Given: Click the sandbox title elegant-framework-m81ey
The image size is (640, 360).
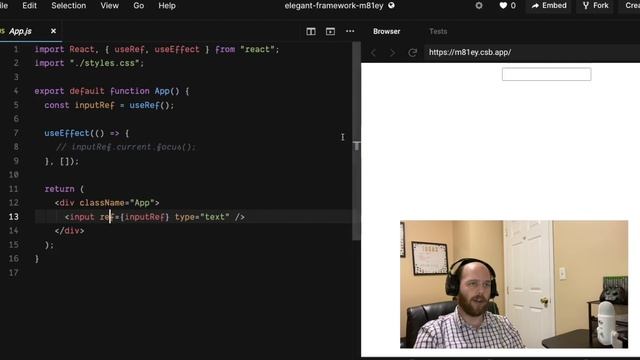Looking at the screenshot, I should 334,6.
